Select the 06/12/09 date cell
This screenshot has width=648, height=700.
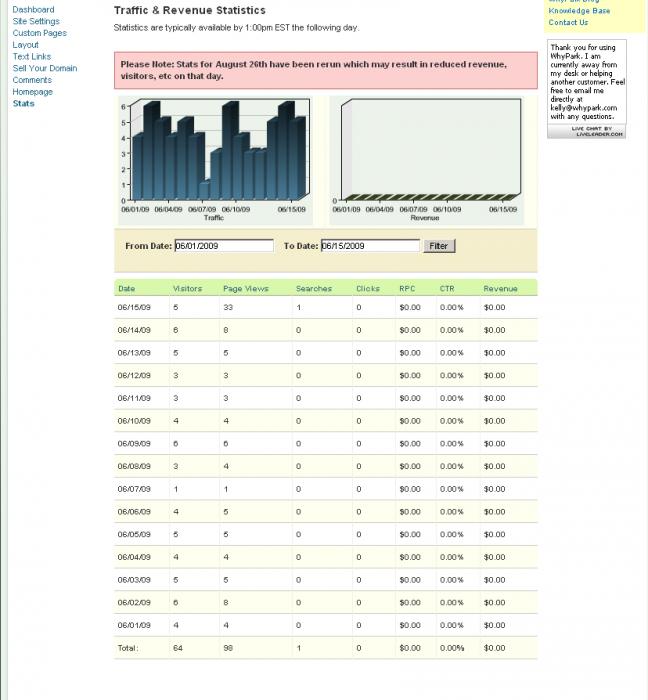click(134, 375)
